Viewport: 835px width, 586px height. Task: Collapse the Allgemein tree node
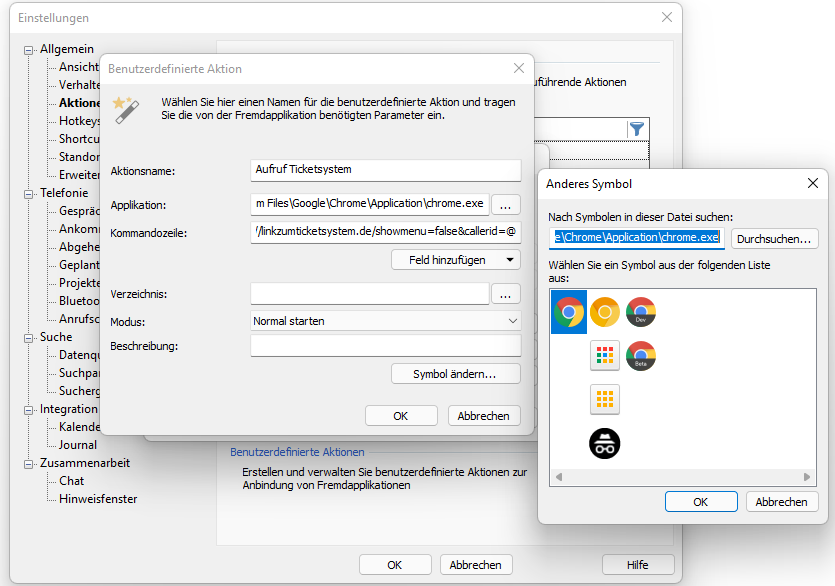pos(29,49)
